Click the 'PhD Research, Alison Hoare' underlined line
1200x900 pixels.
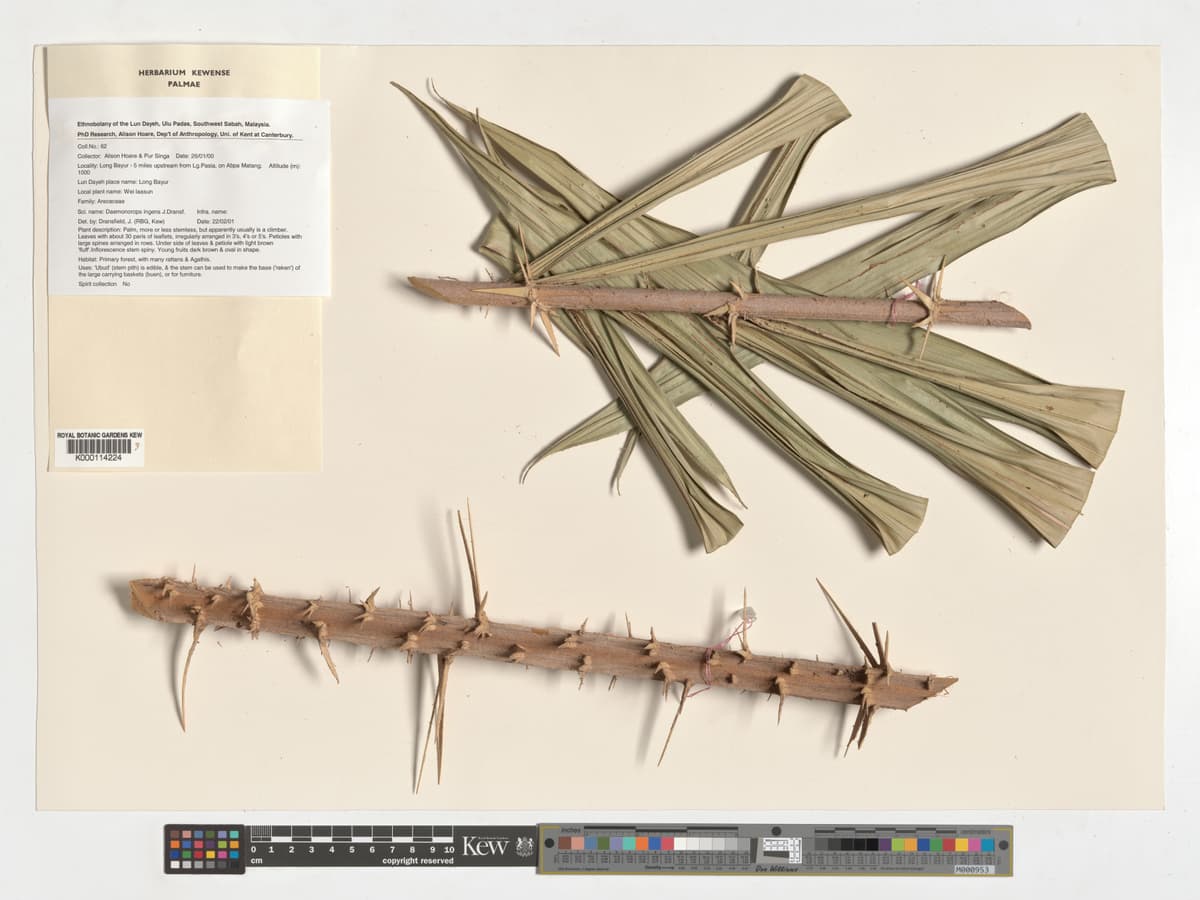point(186,133)
